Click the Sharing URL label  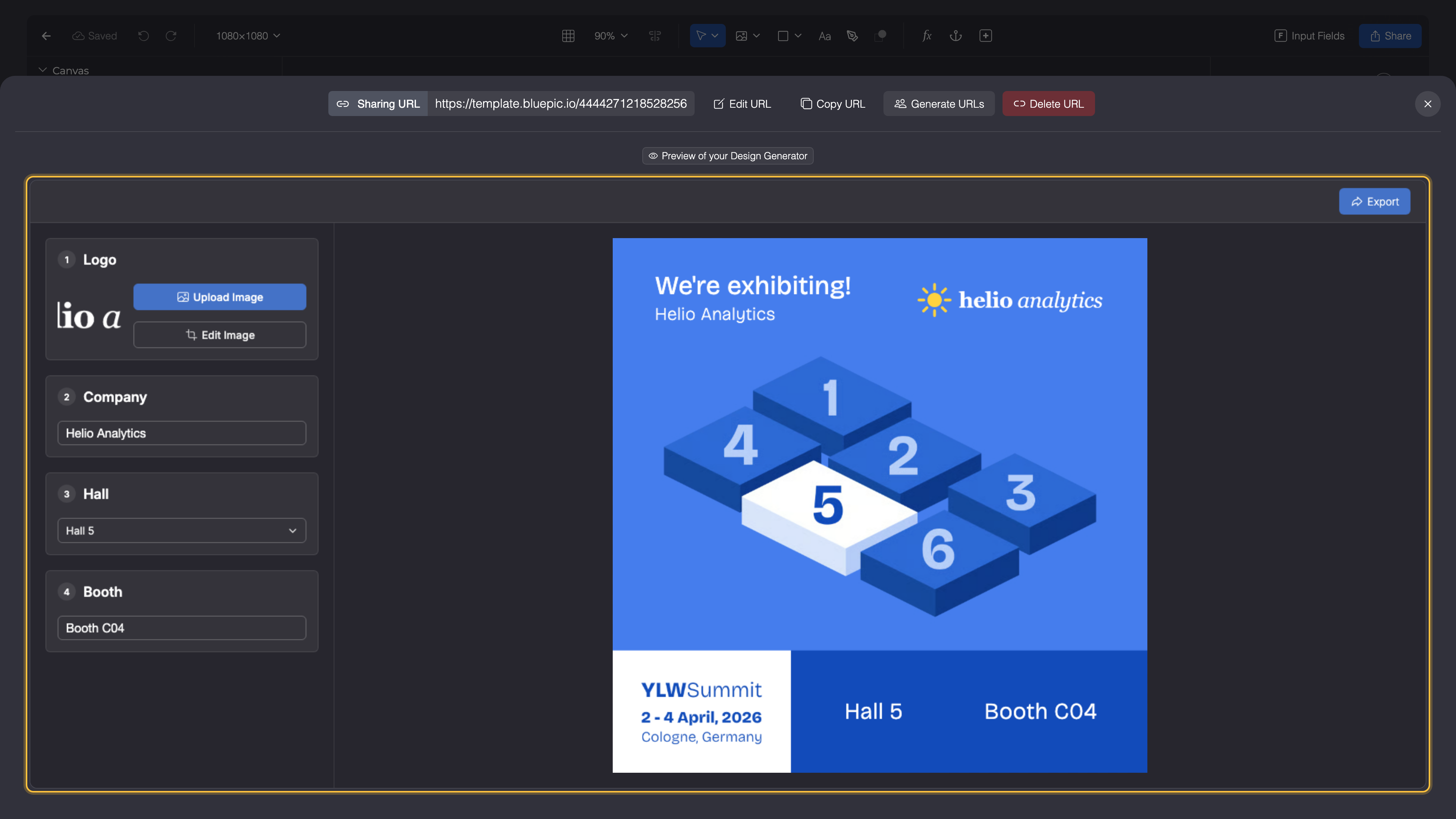378,104
